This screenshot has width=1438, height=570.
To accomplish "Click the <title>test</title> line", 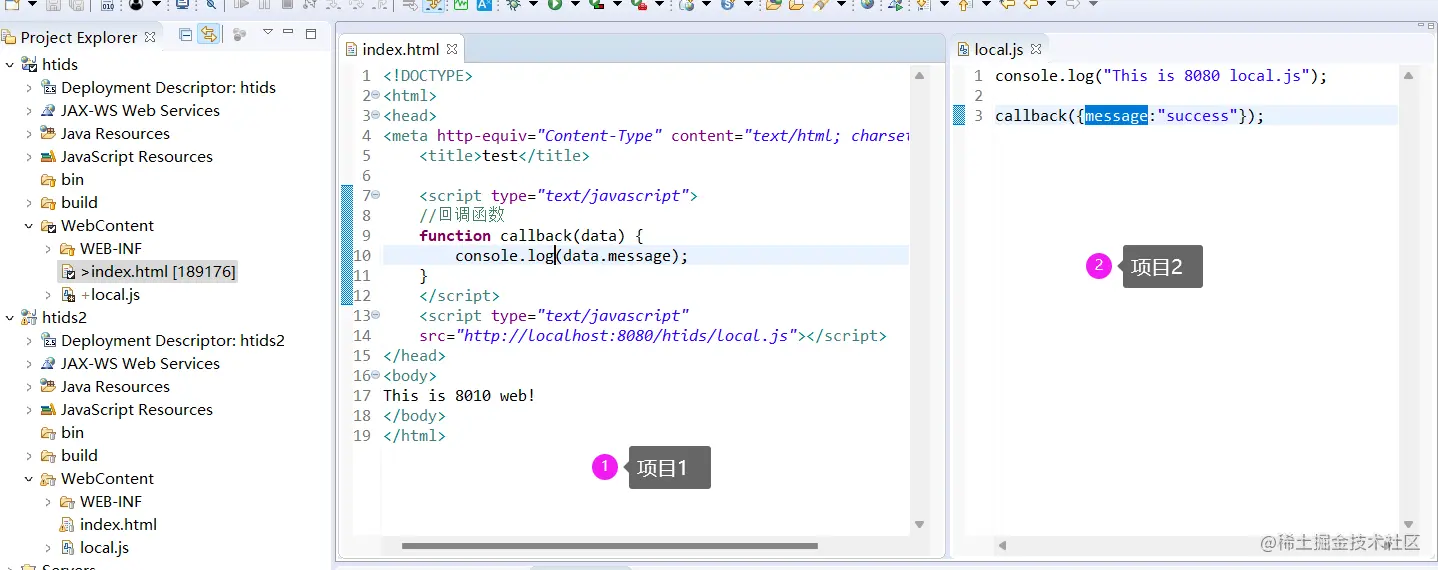I will pyautogui.click(x=504, y=156).
